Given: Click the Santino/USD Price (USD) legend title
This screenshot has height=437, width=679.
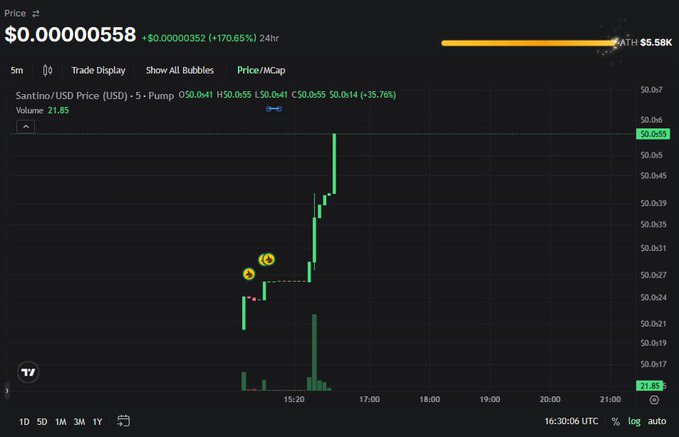Looking at the screenshot, I should [x=95, y=95].
